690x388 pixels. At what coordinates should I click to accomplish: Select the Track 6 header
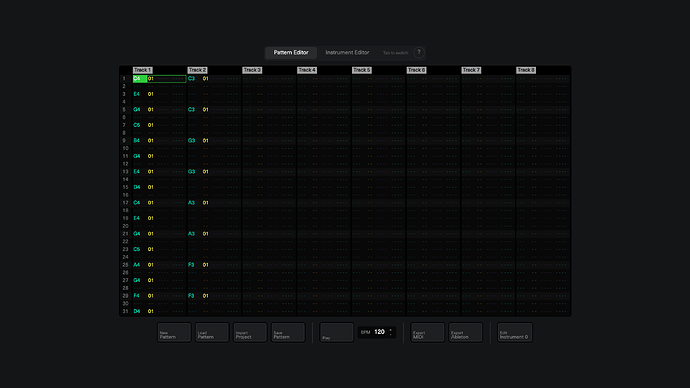pos(416,70)
